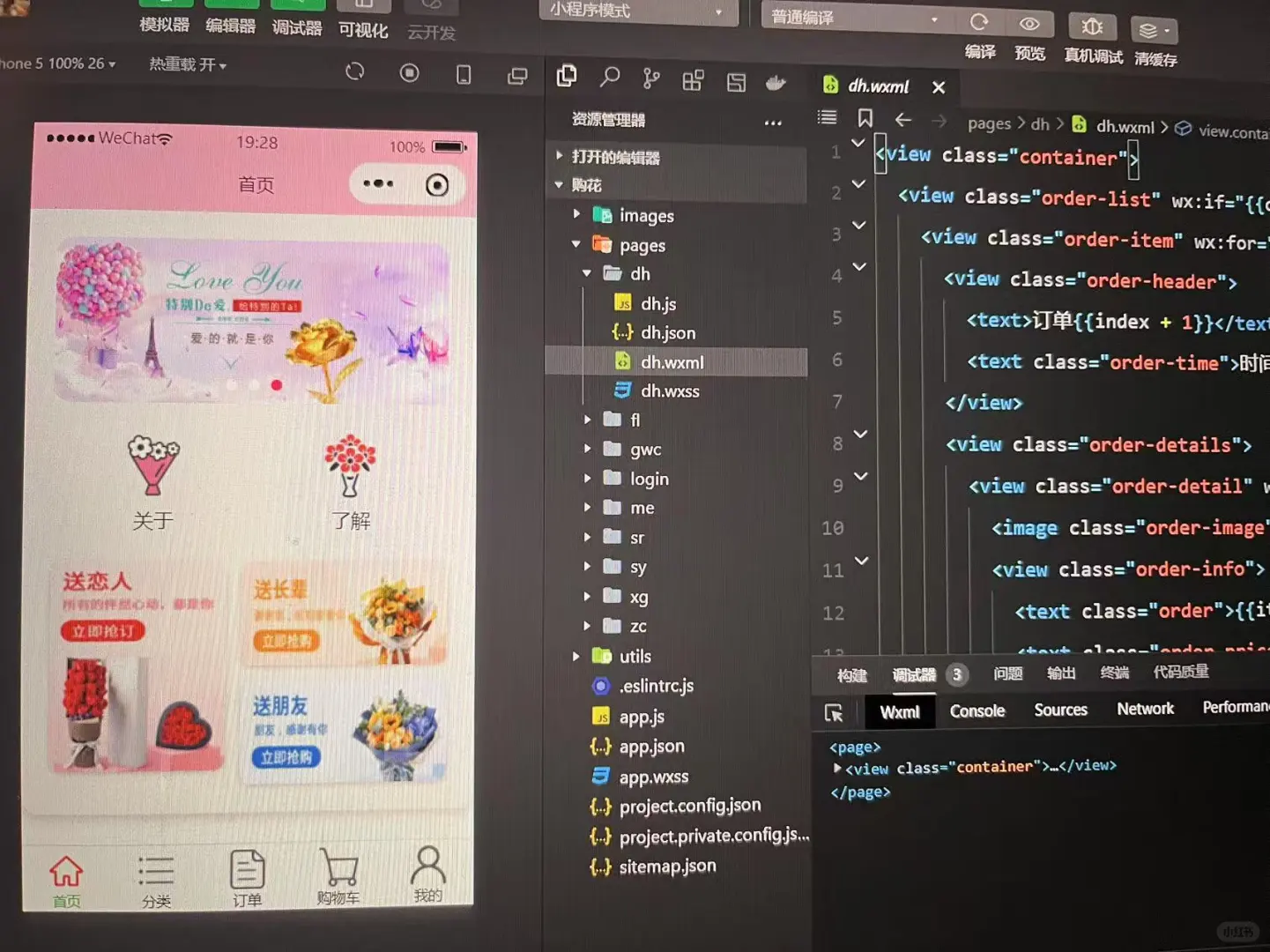Toggle the 模拟器 simulator panel button

pyautogui.click(x=165, y=18)
